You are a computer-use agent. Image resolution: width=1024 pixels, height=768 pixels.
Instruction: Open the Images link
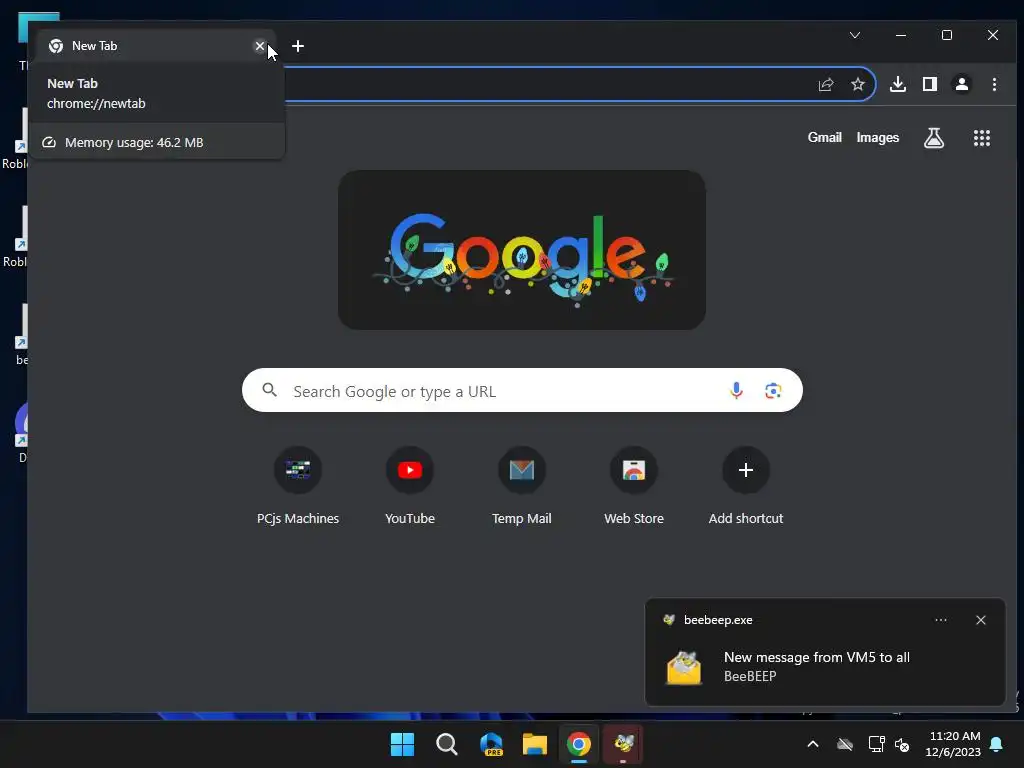[878, 137]
